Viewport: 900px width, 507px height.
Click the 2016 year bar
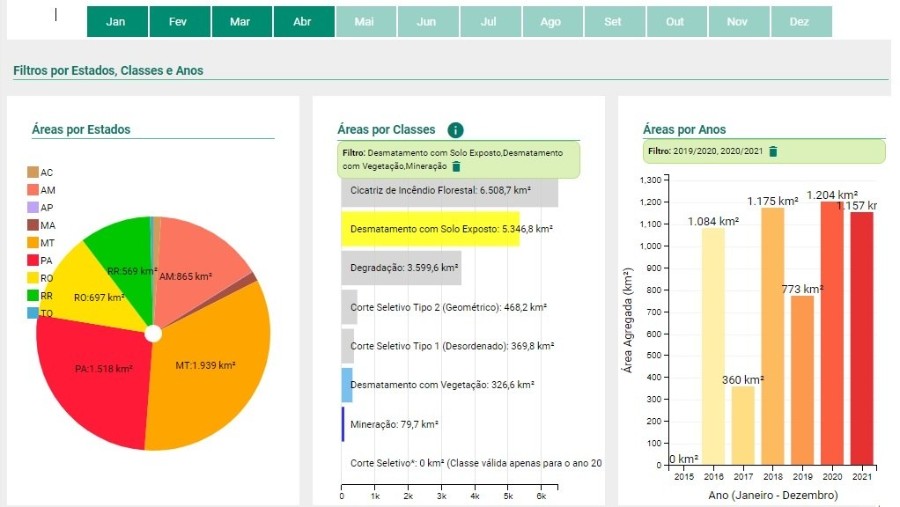coord(713,346)
